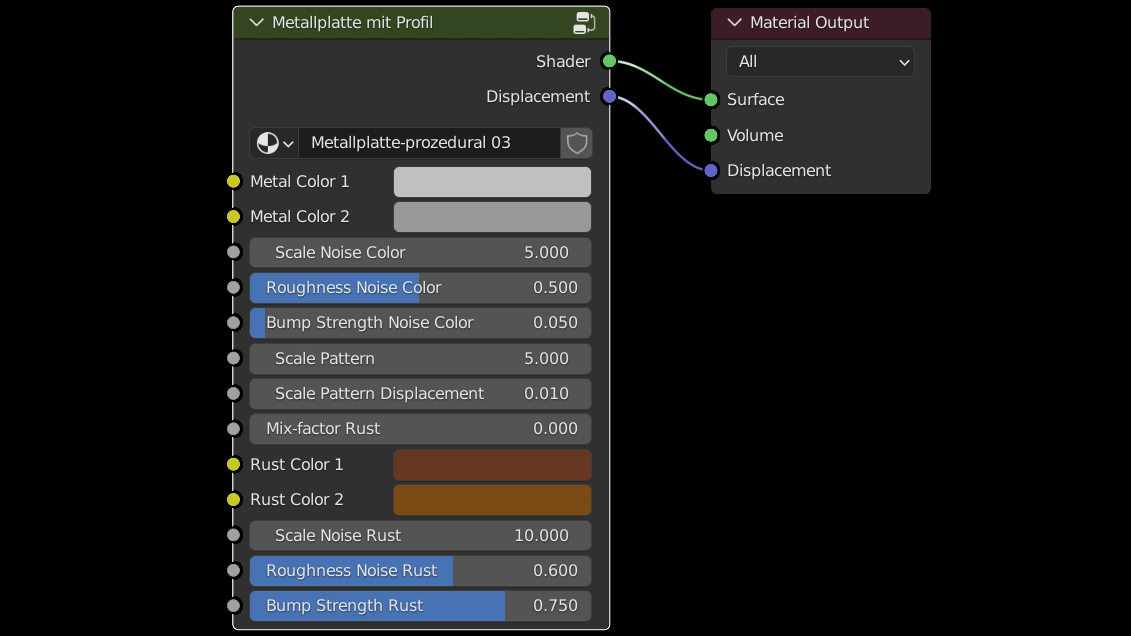This screenshot has width=1131, height=636.
Task: Click the purple Displacement output socket
Action: (609, 97)
